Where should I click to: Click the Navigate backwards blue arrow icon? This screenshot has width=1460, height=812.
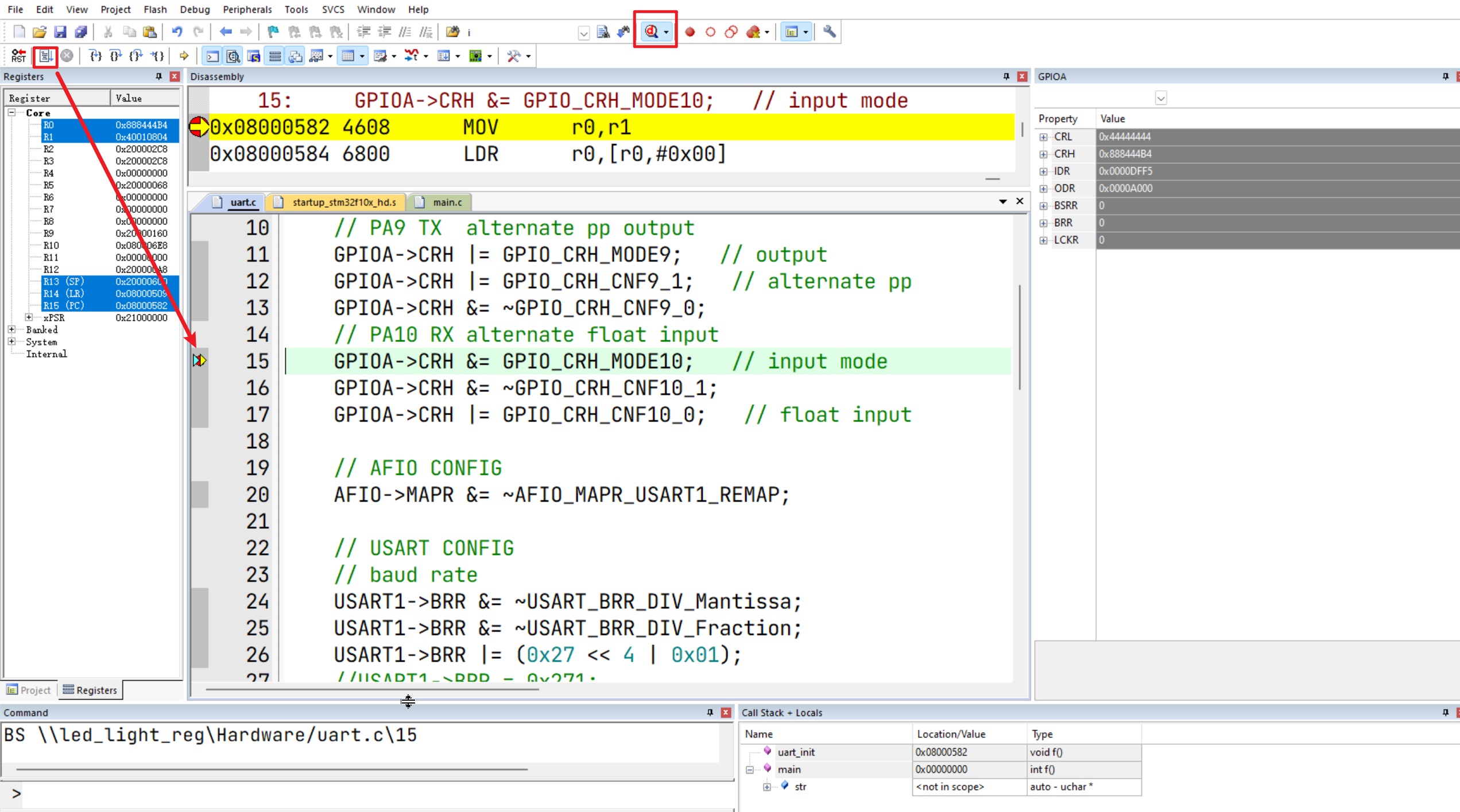tap(226, 32)
